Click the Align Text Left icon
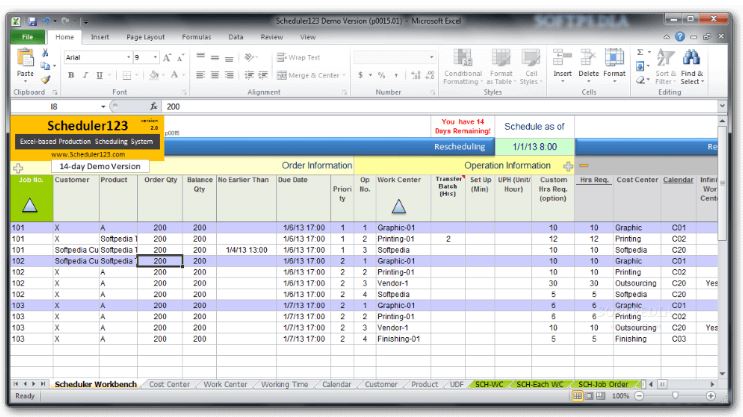This screenshot has height=417, width=743. [200, 75]
